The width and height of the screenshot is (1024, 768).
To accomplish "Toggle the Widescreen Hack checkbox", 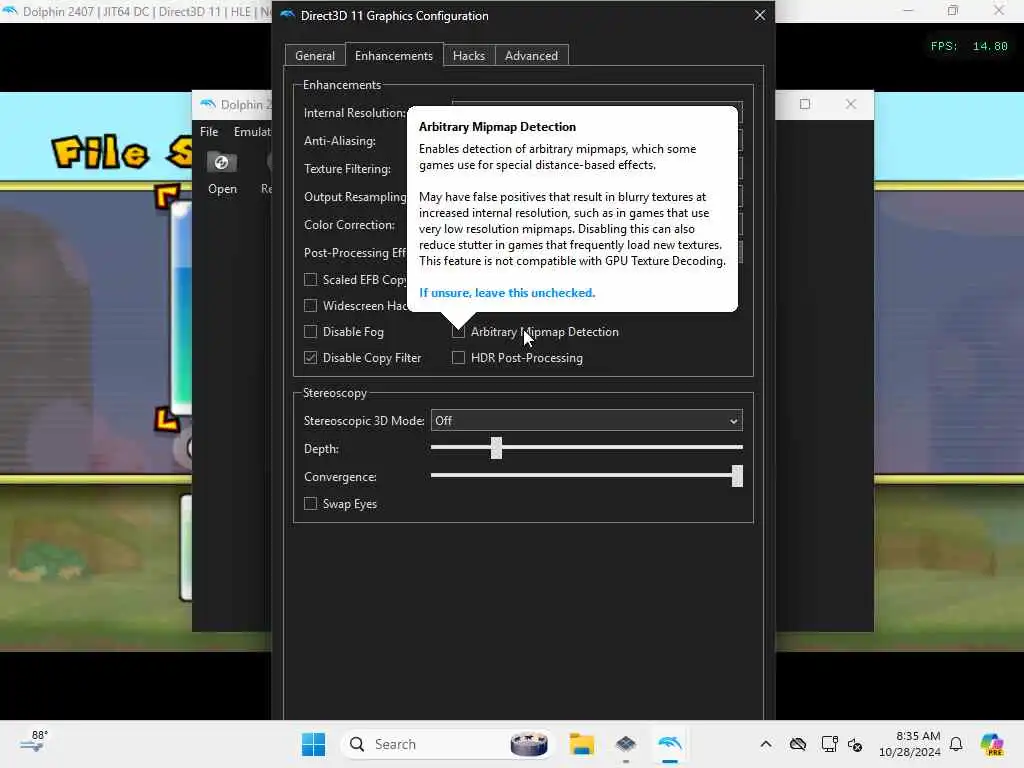I will coord(310,306).
